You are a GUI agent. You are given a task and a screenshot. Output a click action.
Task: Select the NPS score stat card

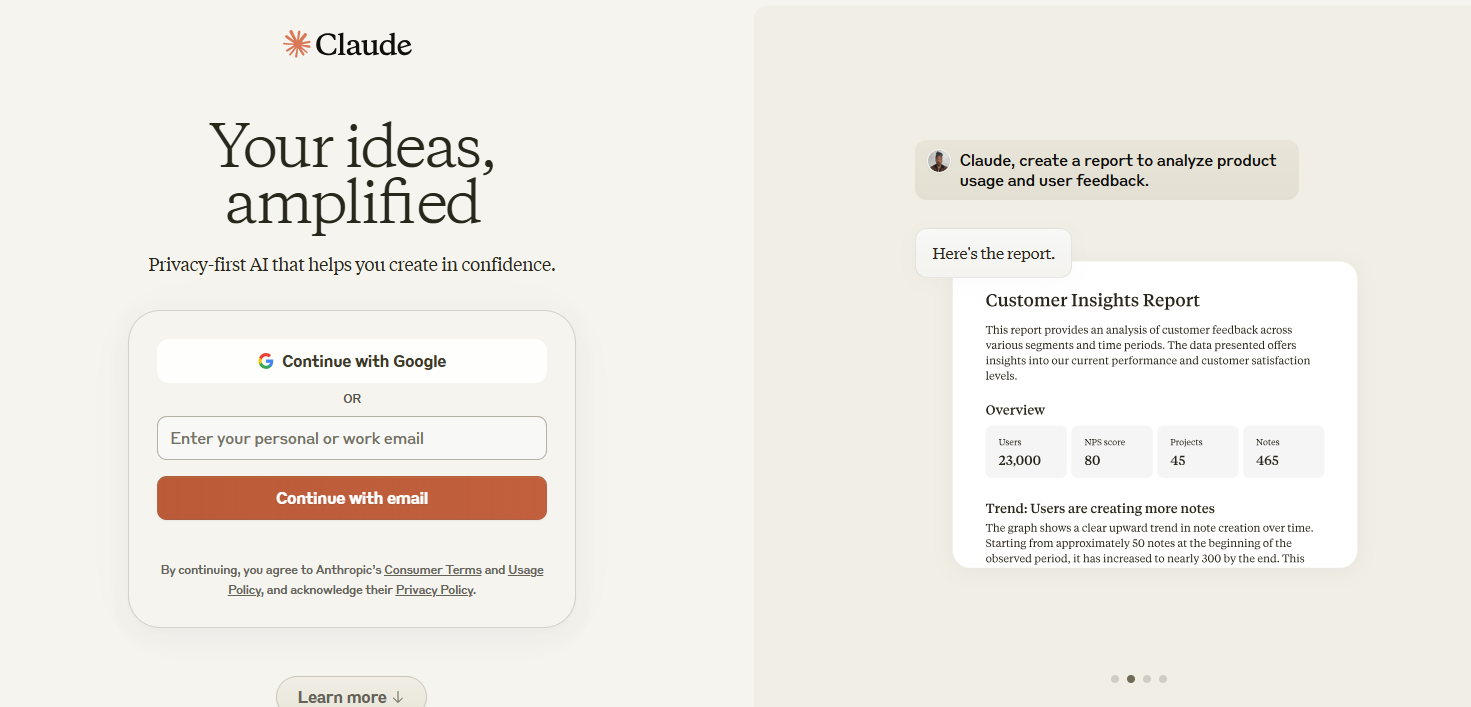1112,452
